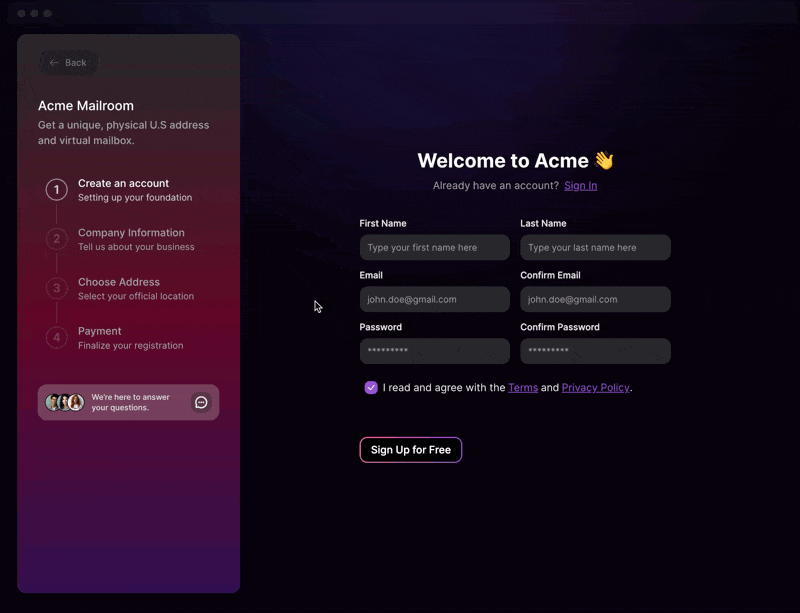Click into the Confirm Email field
Viewport: 800px width, 613px height.
pos(595,299)
